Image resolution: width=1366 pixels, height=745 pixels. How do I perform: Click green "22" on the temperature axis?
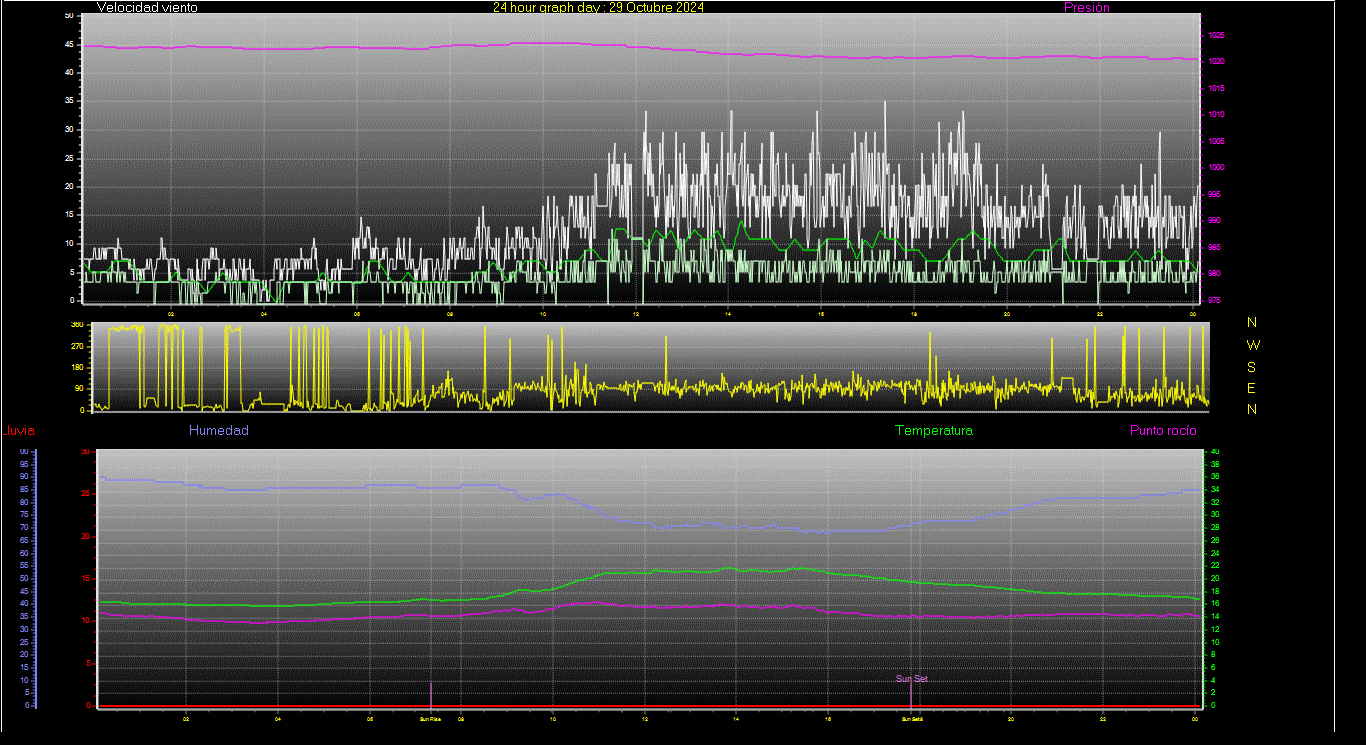point(1215,566)
